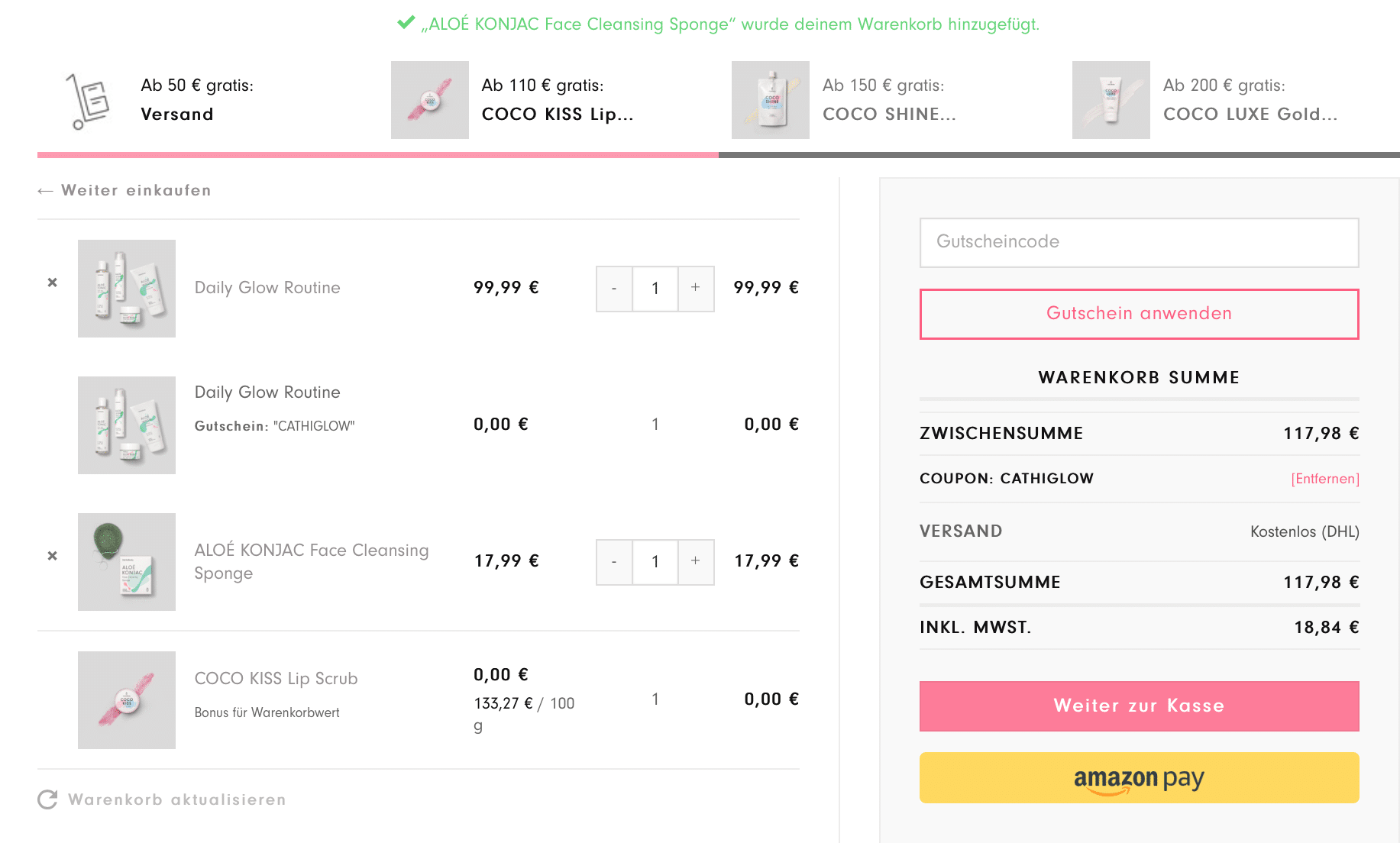Click the pink cart-value progress bar
The height and width of the screenshot is (843, 1400).
point(378,155)
